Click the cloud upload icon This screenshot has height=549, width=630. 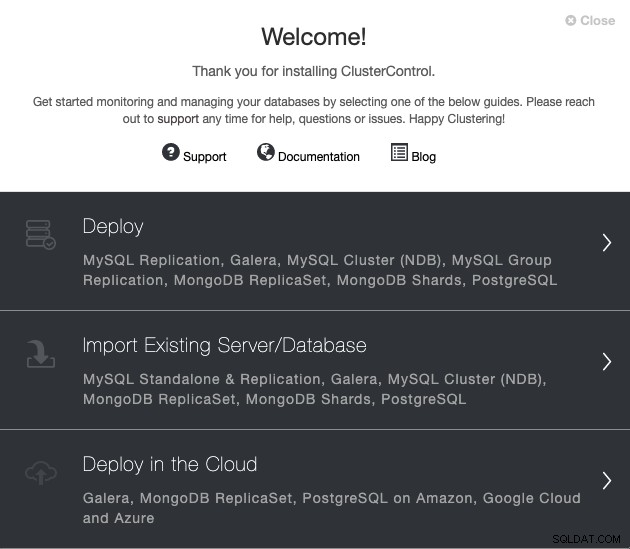tap(41, 473)
